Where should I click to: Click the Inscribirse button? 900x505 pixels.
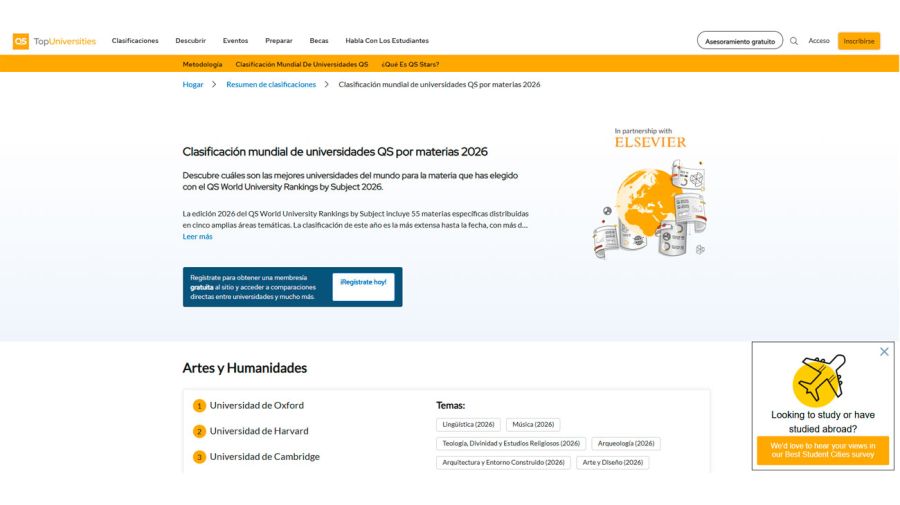point(858,41)
